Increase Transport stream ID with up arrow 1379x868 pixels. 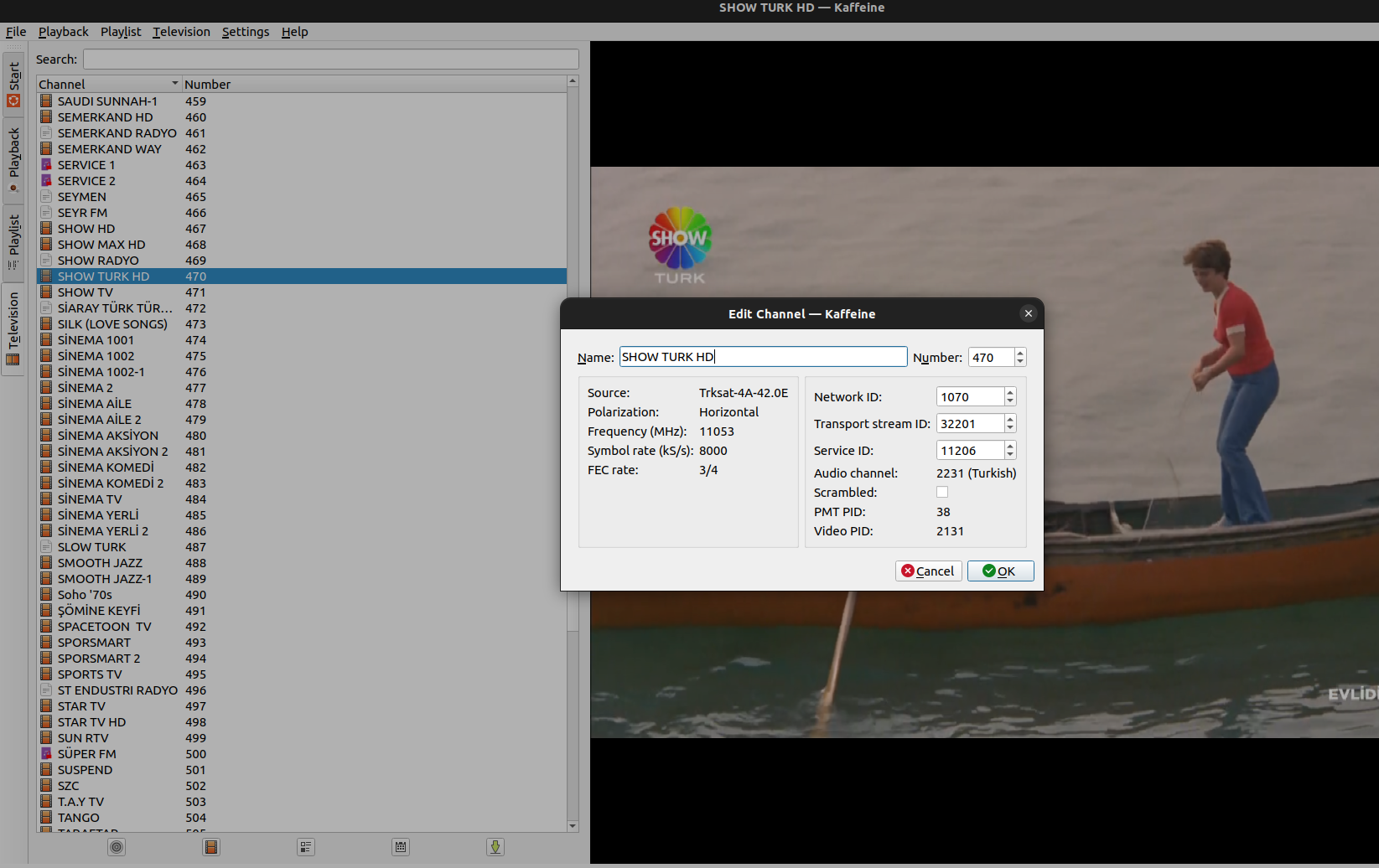[x=1010, y=419]
